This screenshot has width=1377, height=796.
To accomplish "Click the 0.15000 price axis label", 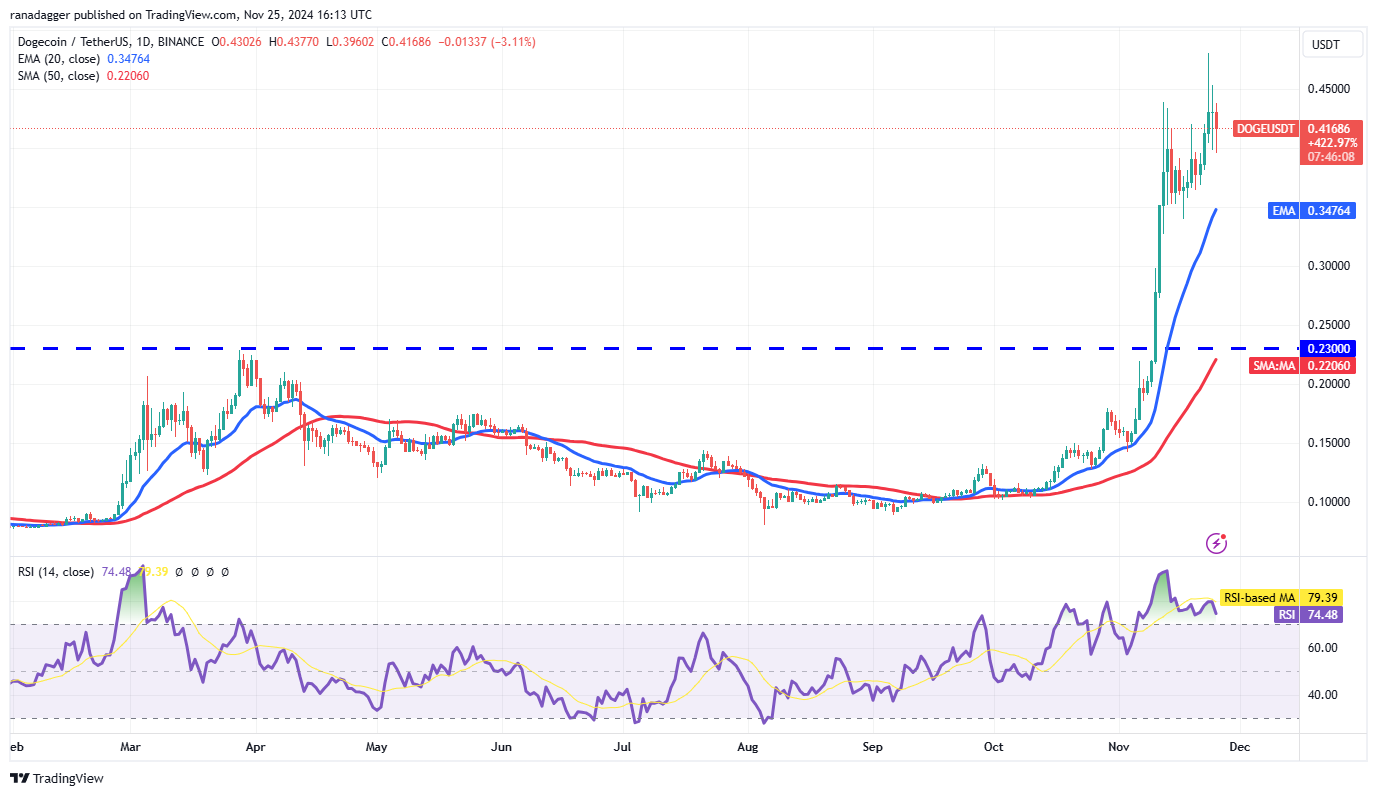I will tap(1329, 443).
